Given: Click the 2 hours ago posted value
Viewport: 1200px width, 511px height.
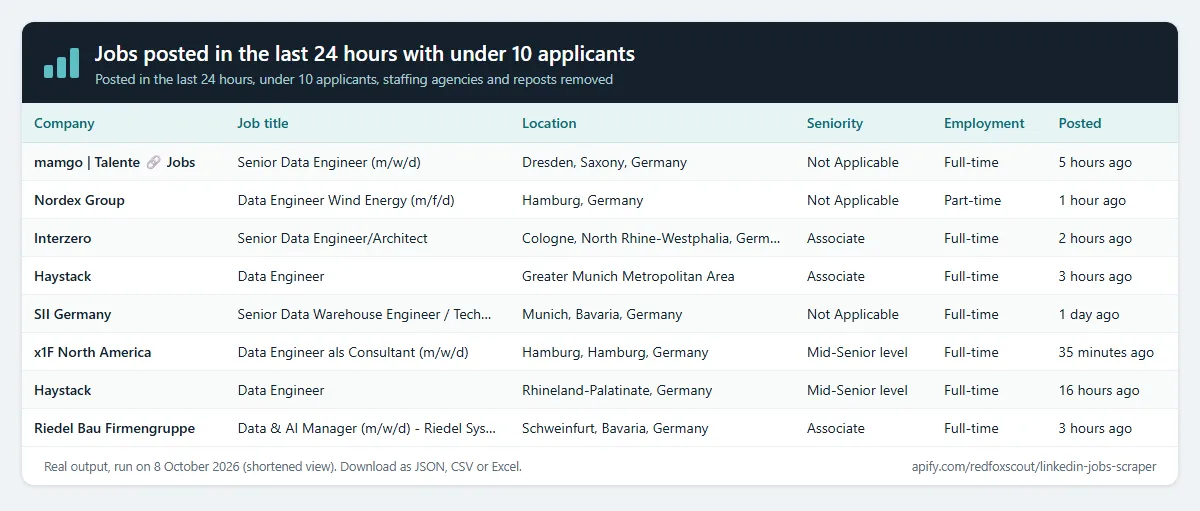Looking at the screenshot, I should (1095, 238).
